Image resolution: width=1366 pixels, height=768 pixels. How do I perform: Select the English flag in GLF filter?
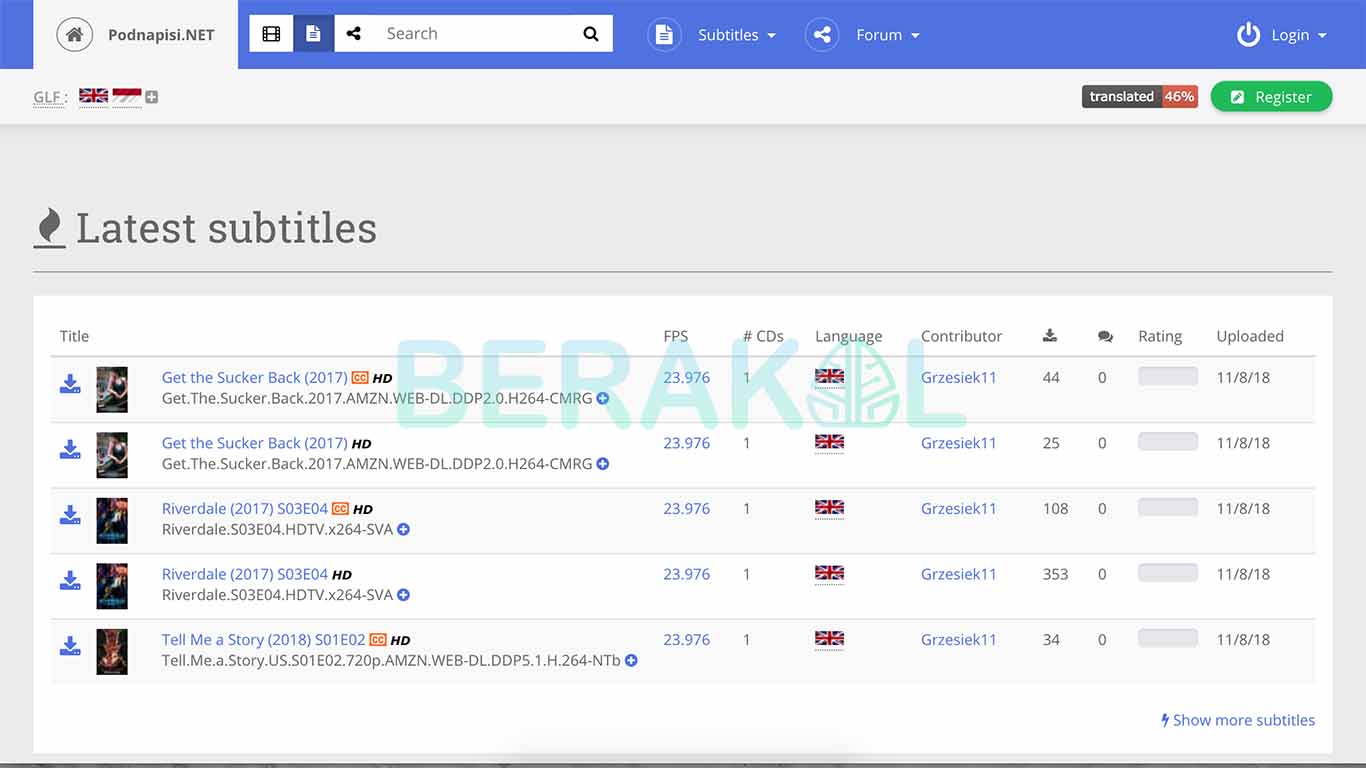[x=93, y=96]
